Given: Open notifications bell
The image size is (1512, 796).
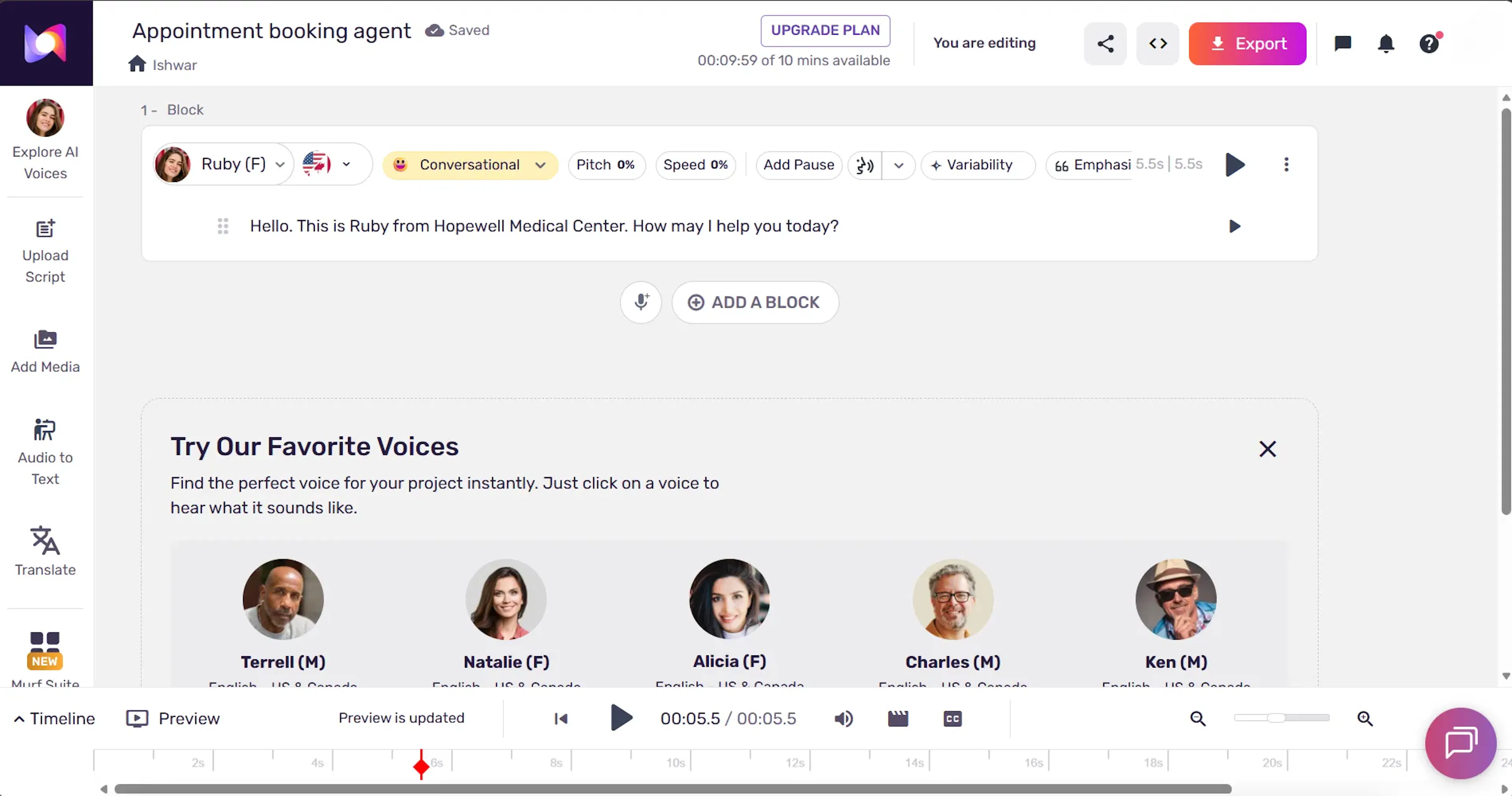Looking at the screenshot, I should point(1386,43).
